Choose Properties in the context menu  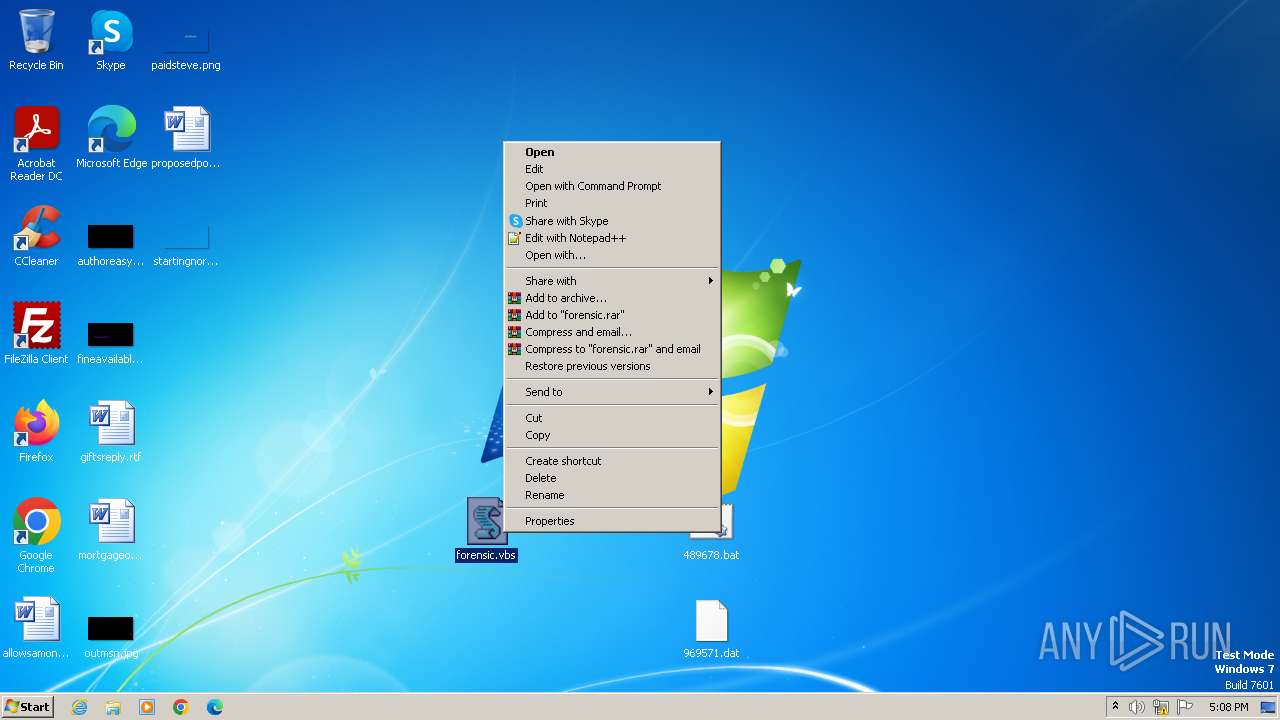pos(611,521)
